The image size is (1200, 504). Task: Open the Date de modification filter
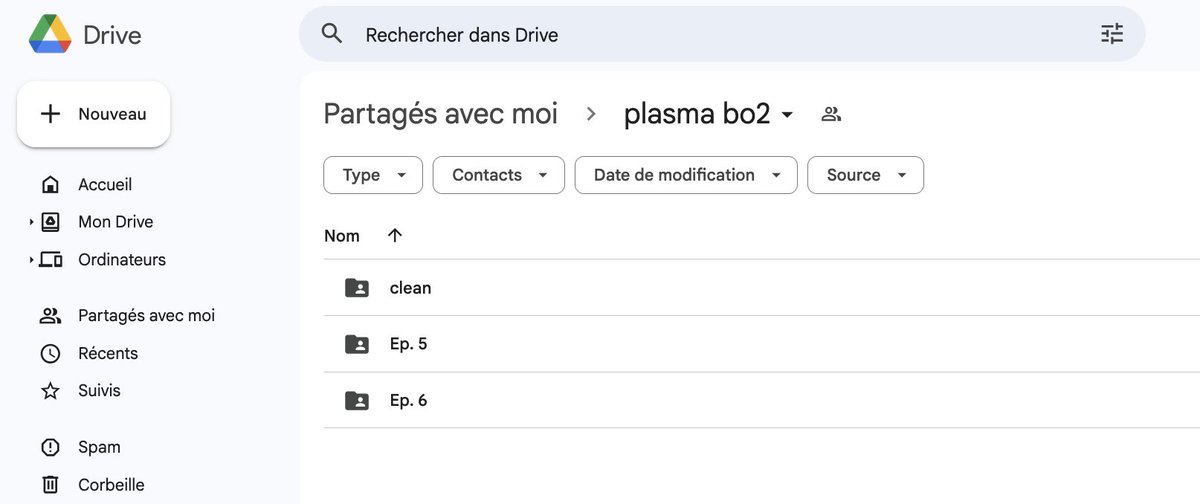point(686,175)
